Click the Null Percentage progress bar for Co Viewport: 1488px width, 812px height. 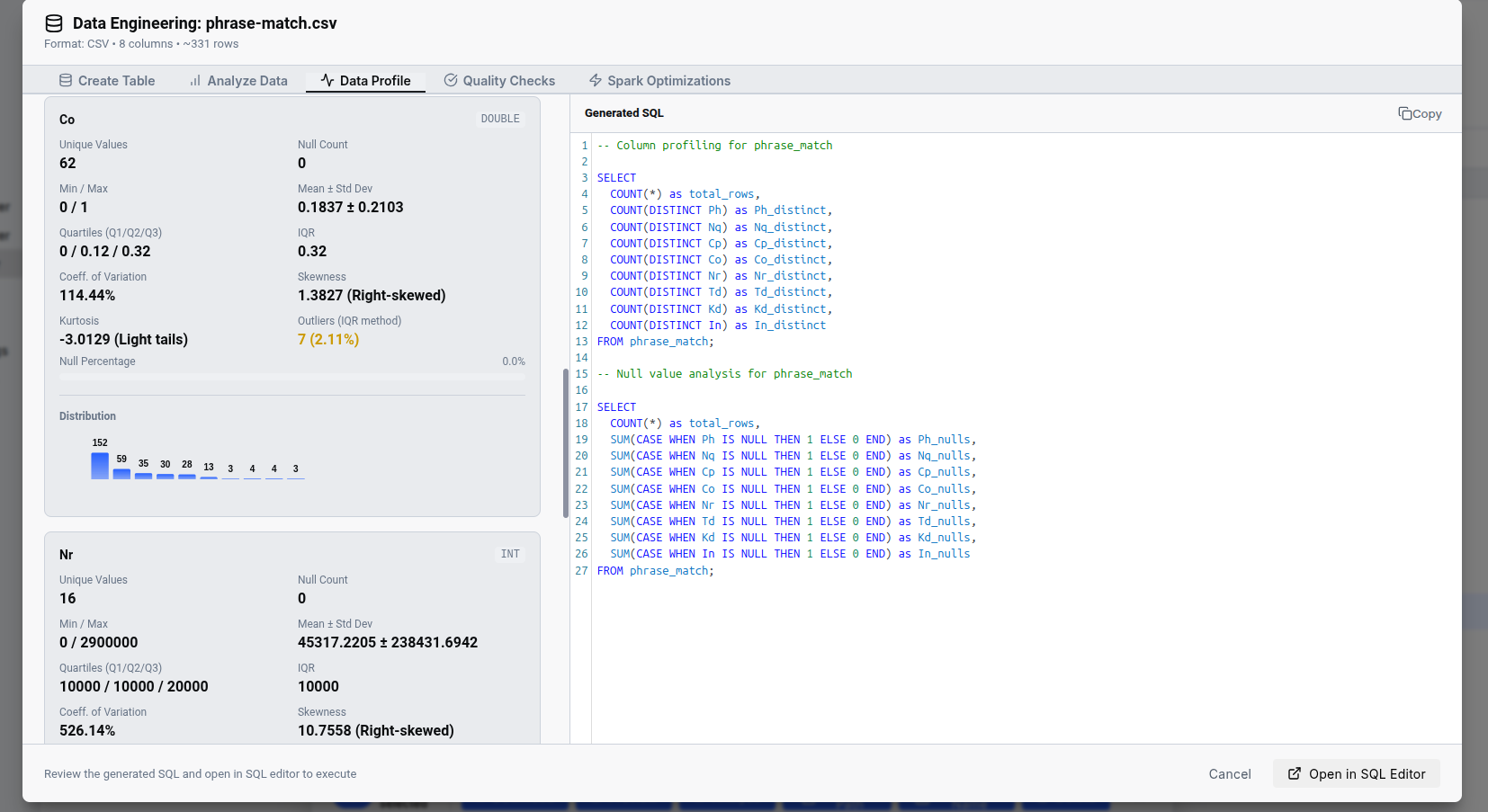[x=292, y=377]
